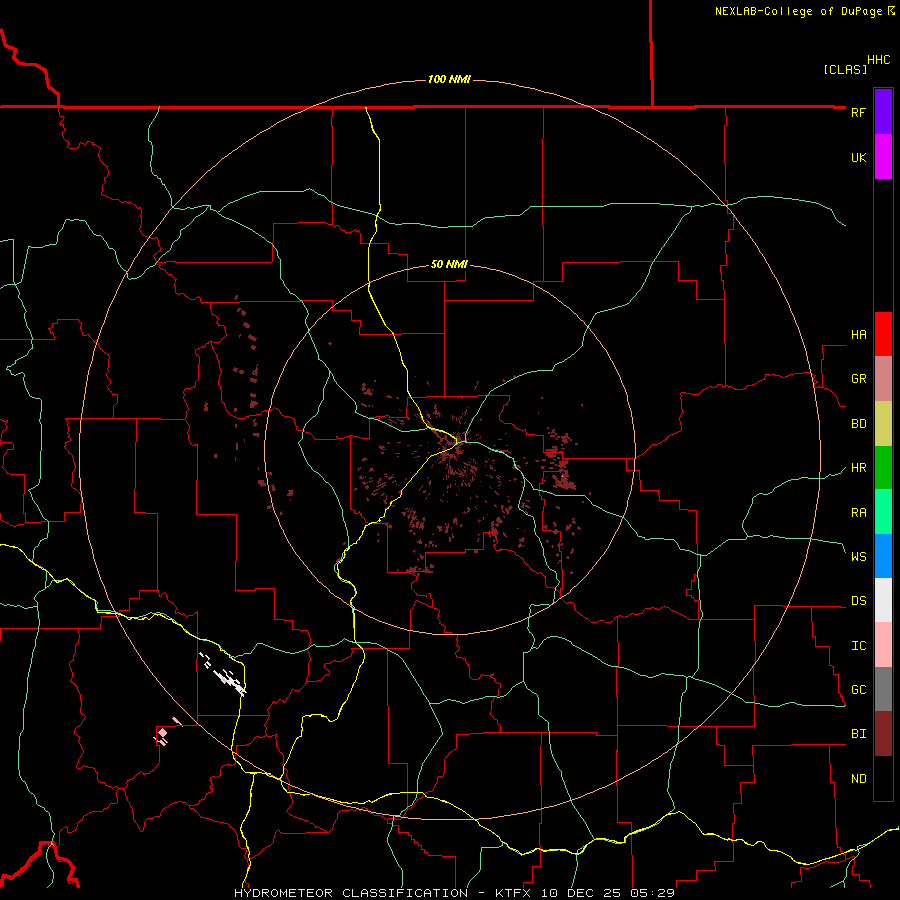This screenshot has height=900, width=900.
Task: Click the IC legend label
Action: 858,645
